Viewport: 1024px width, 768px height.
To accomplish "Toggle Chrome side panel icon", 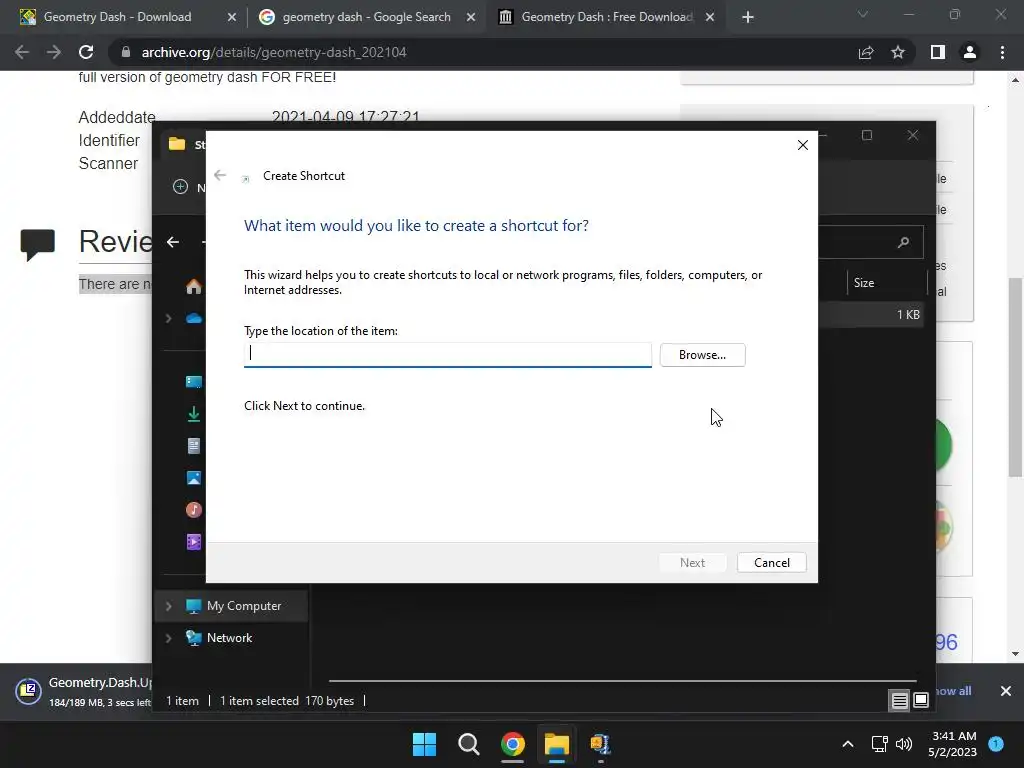I will pos(938,52).
